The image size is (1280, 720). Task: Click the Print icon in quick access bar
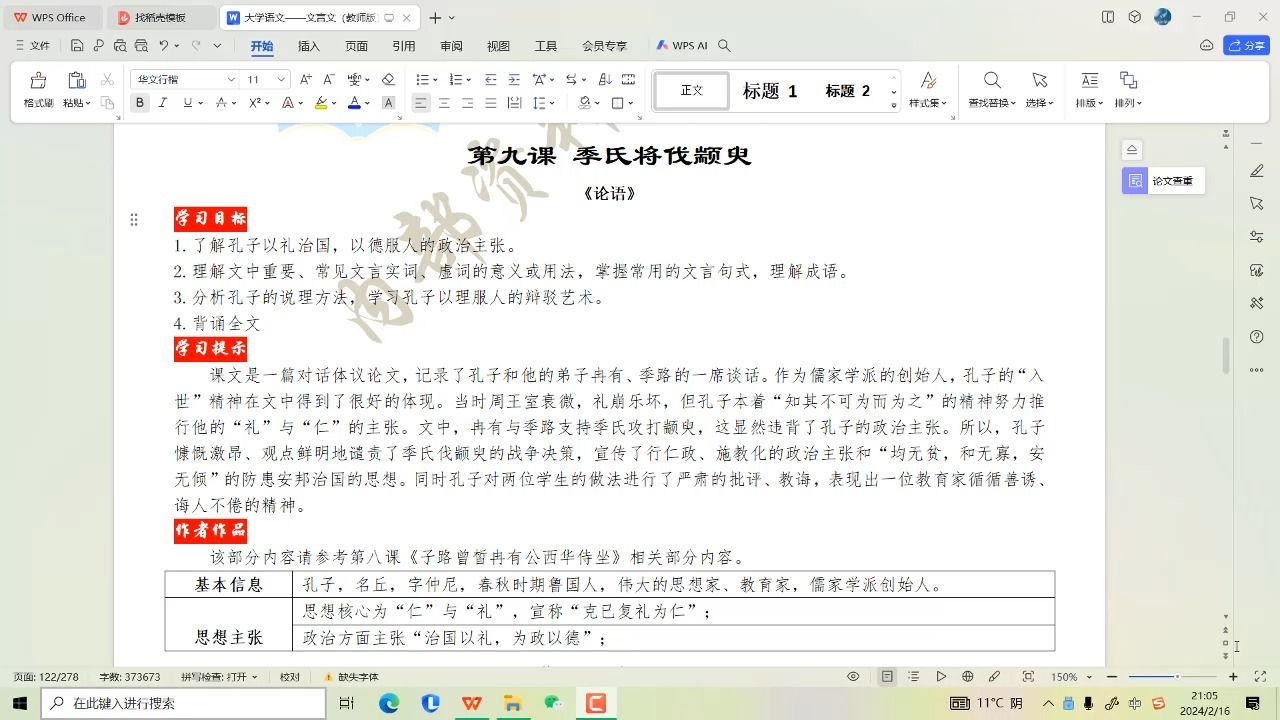tap(120, 45)
